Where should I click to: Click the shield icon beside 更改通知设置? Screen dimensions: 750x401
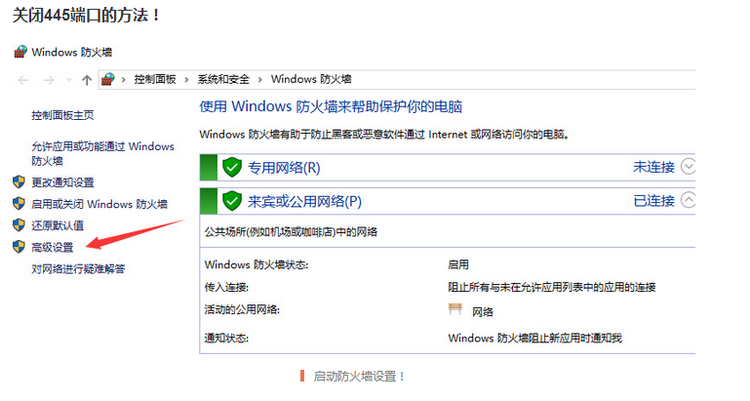[x=18, y=182]
